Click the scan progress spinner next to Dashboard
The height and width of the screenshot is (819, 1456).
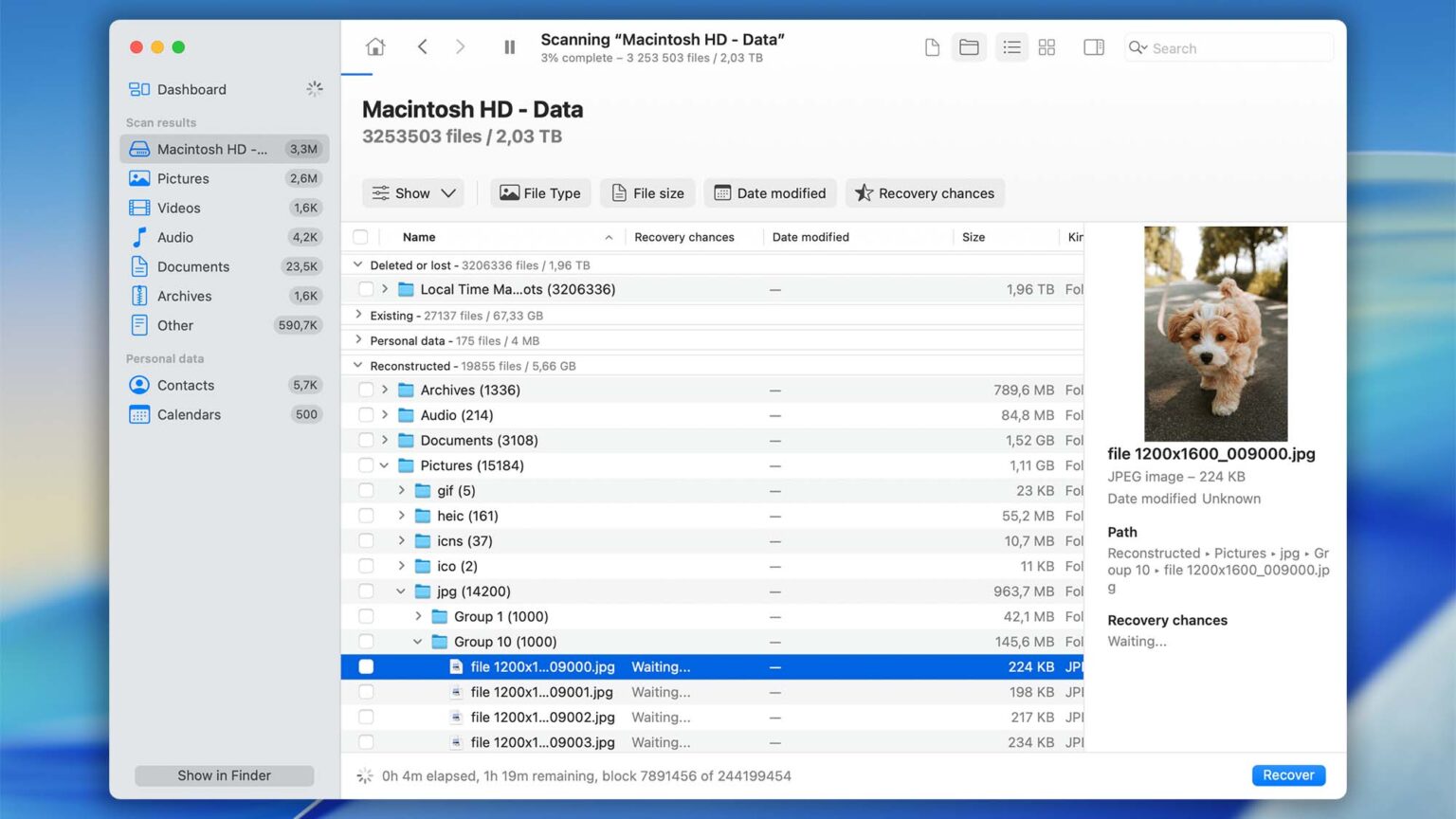[315, 88]
